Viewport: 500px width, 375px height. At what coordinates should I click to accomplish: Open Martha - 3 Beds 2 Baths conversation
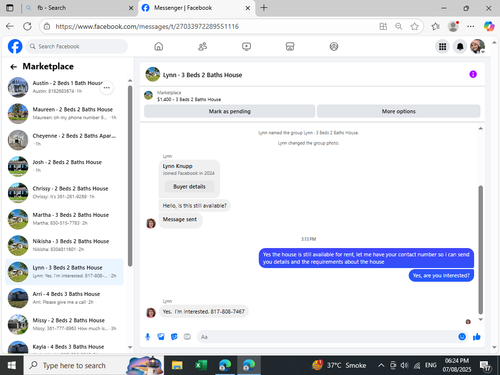pos(64,219)
